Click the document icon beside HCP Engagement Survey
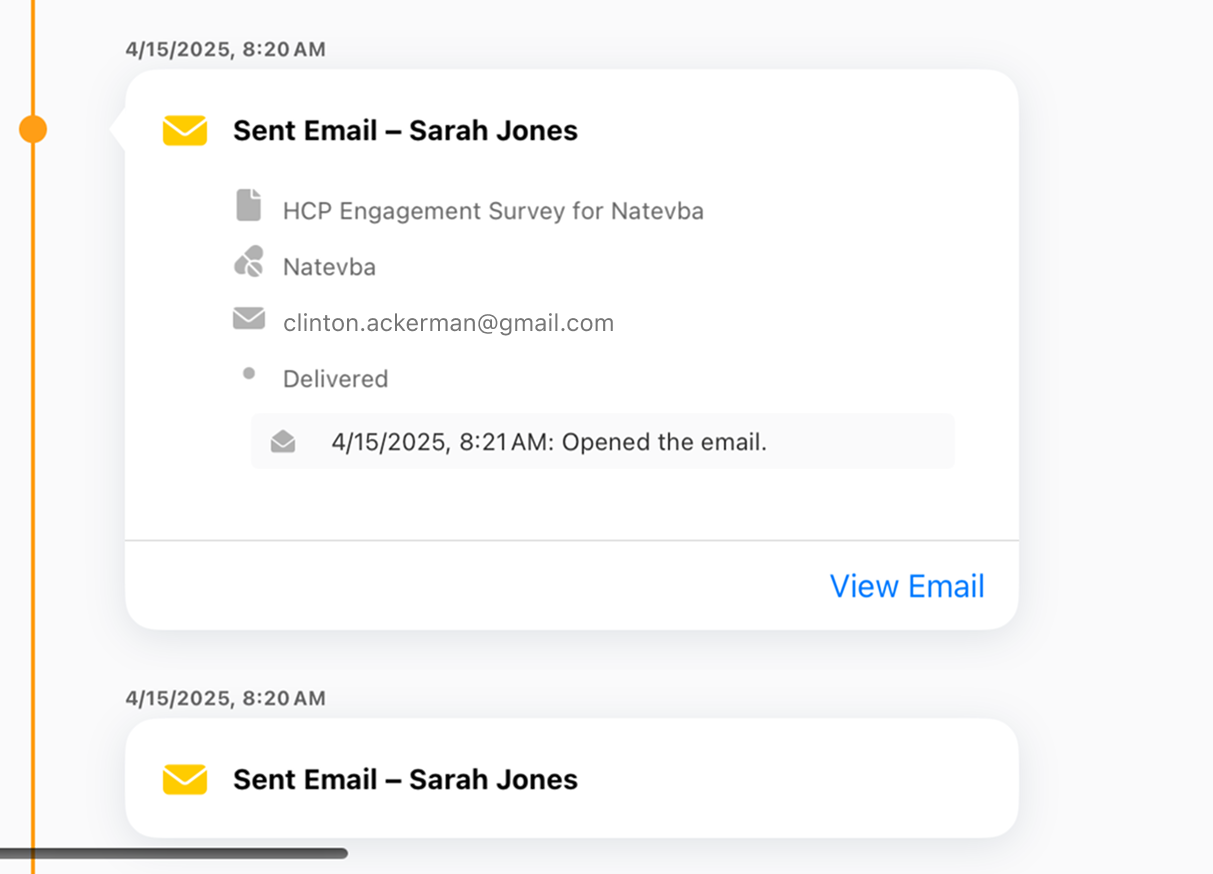The width and height of the screenshot is (1213, 874). point(248,206)
